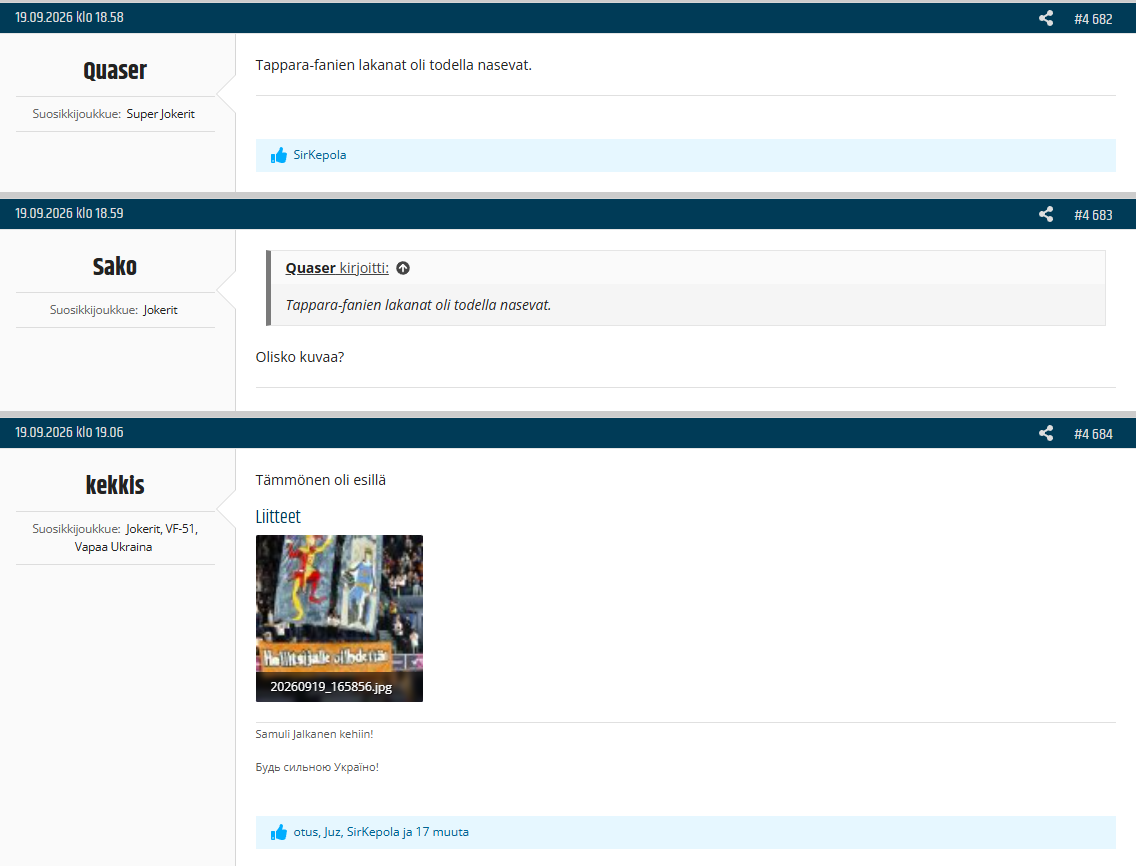Click the text 'Olisko kuvaa?'
The height and width of the screenshot is (866, 1141).
pos(300,357)
